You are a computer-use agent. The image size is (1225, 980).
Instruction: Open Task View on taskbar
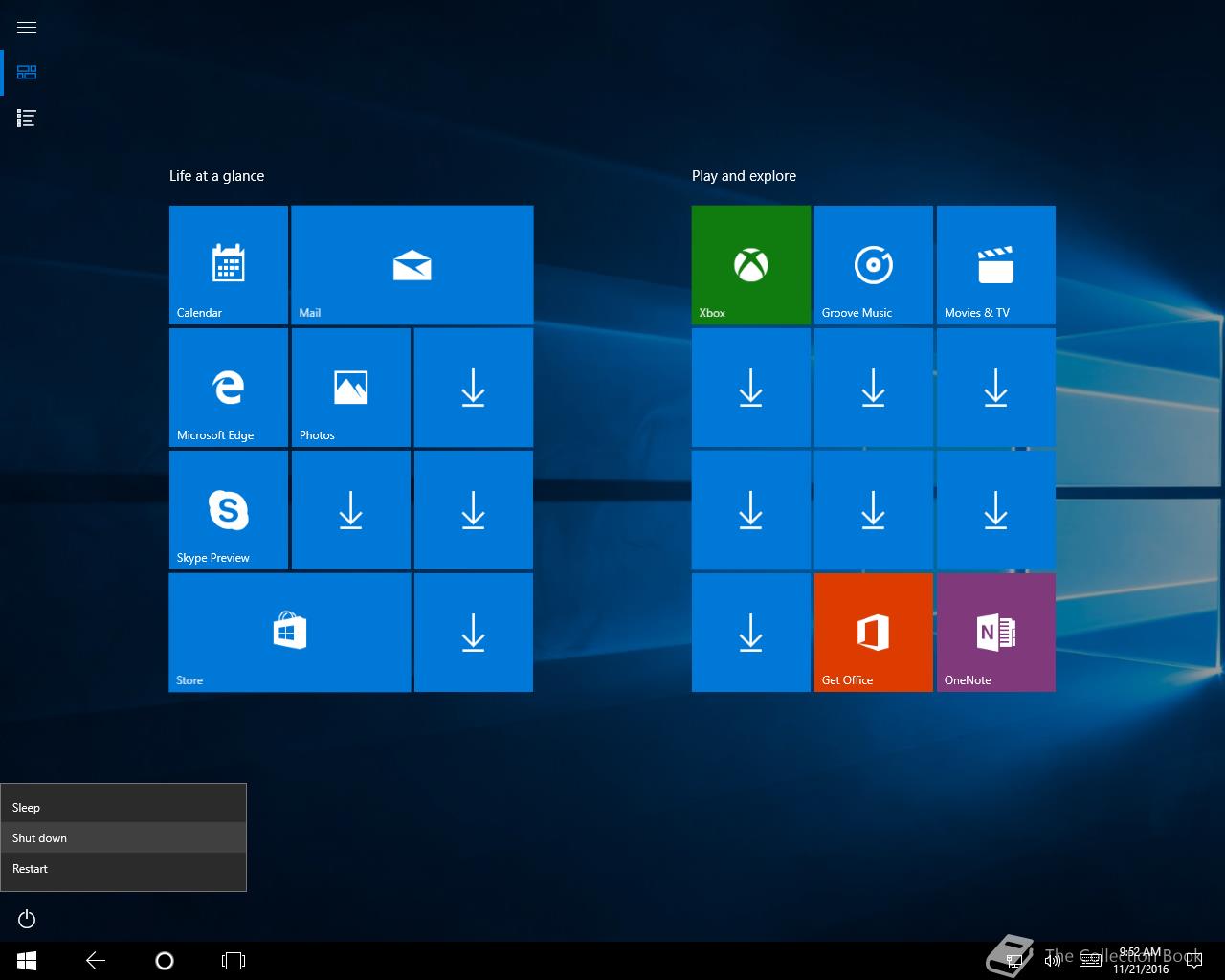(234, 961)
